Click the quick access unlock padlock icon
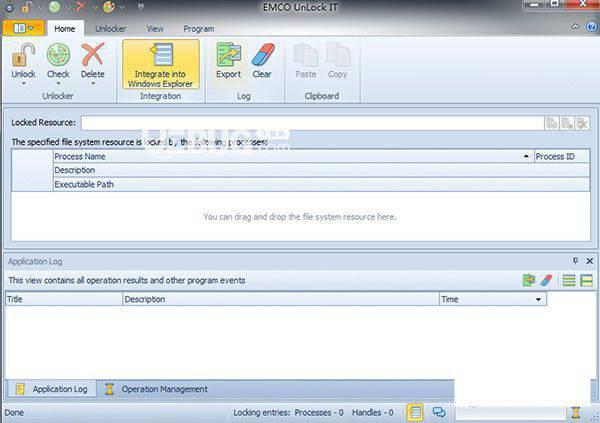 (27, 7)
